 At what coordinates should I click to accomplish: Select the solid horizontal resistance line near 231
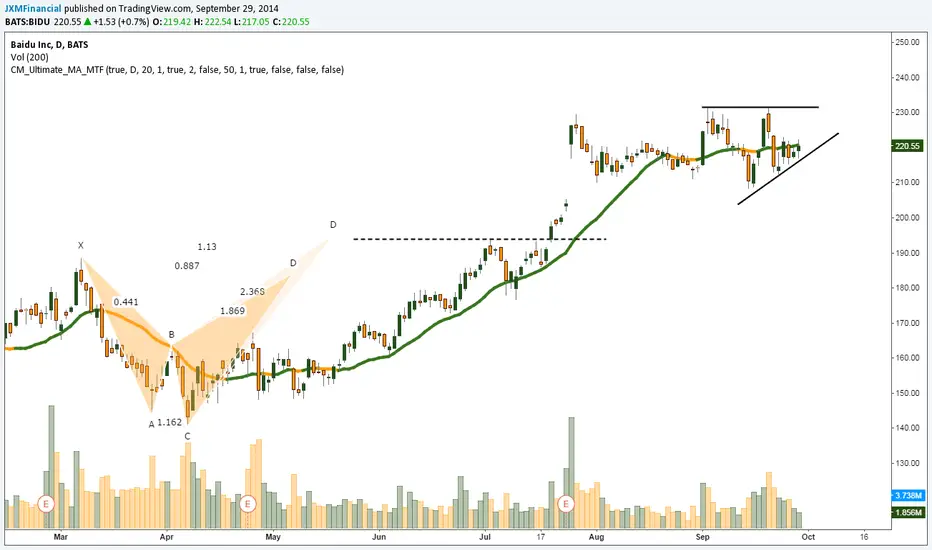point(760,107)
